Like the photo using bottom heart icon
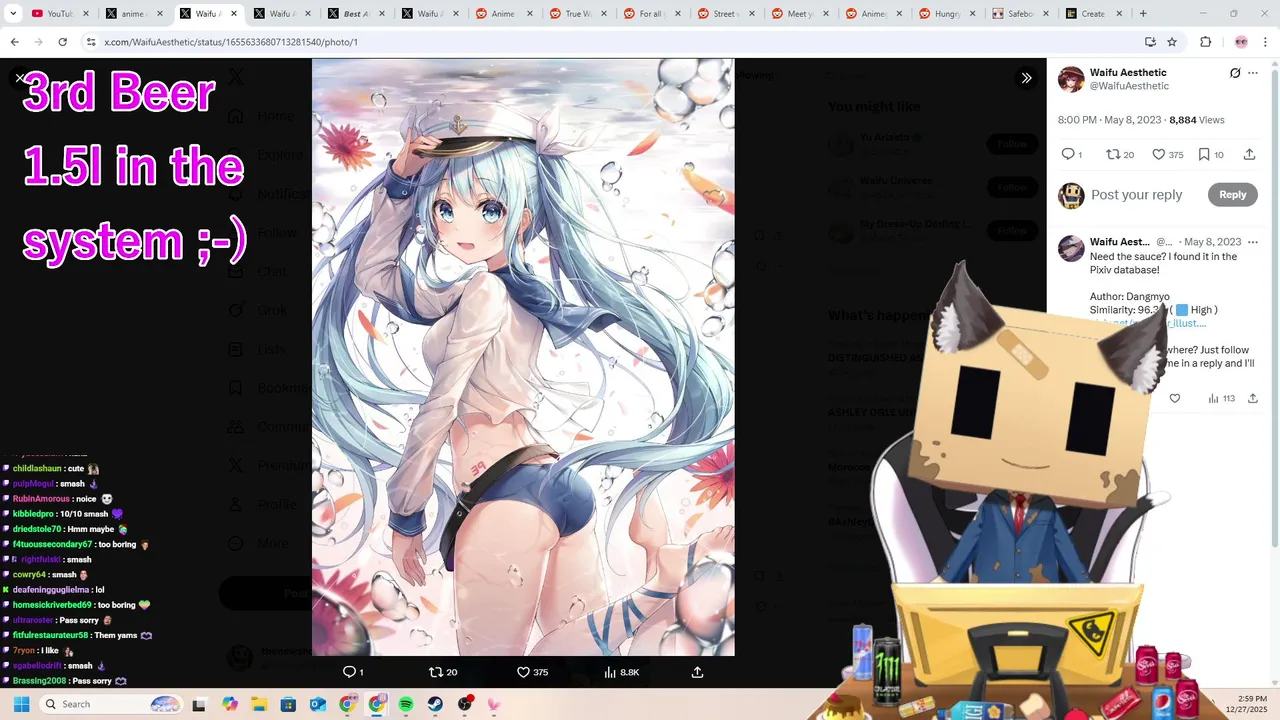 click(531, 672)
